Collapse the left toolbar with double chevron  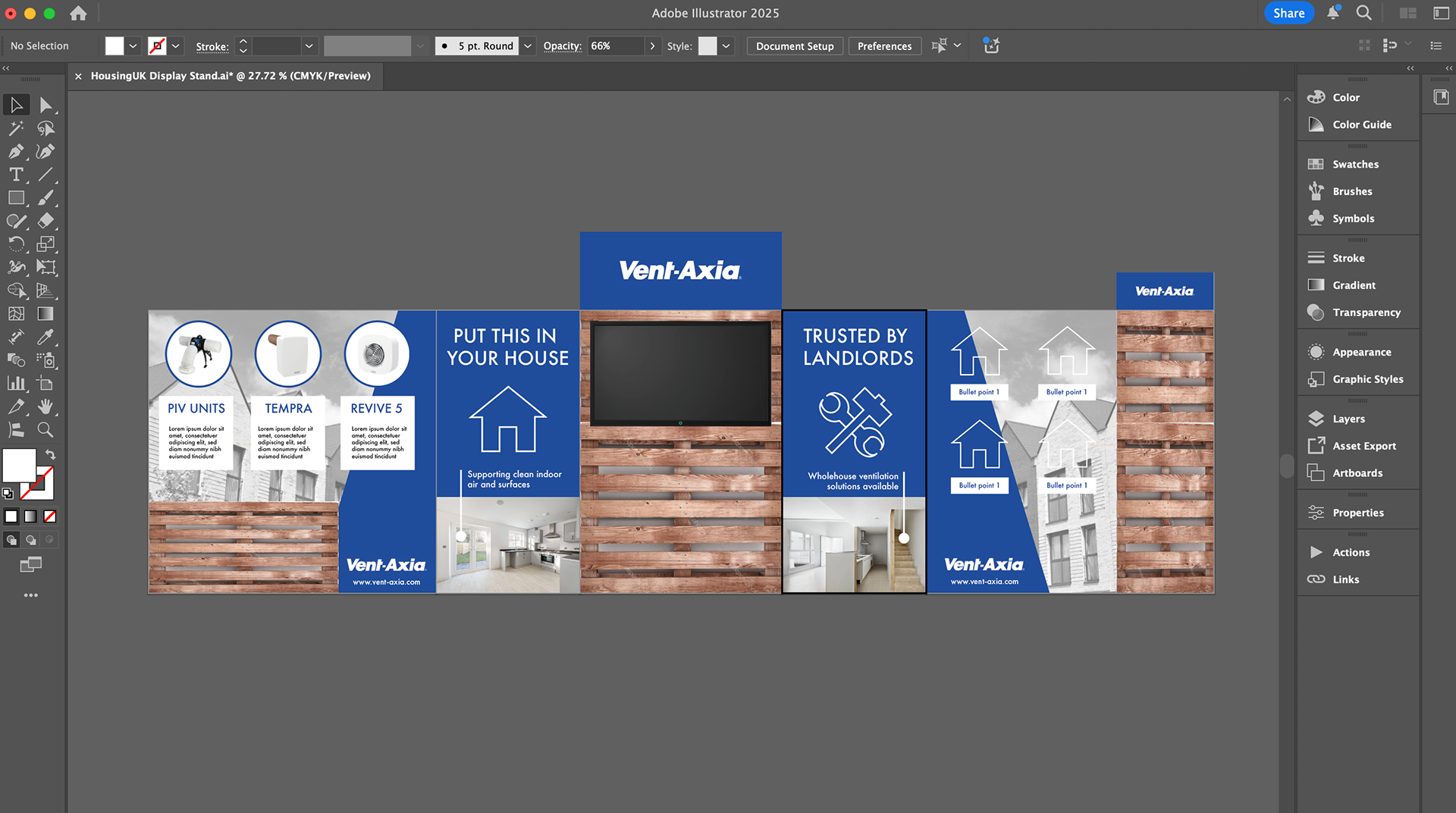(6, 68)
